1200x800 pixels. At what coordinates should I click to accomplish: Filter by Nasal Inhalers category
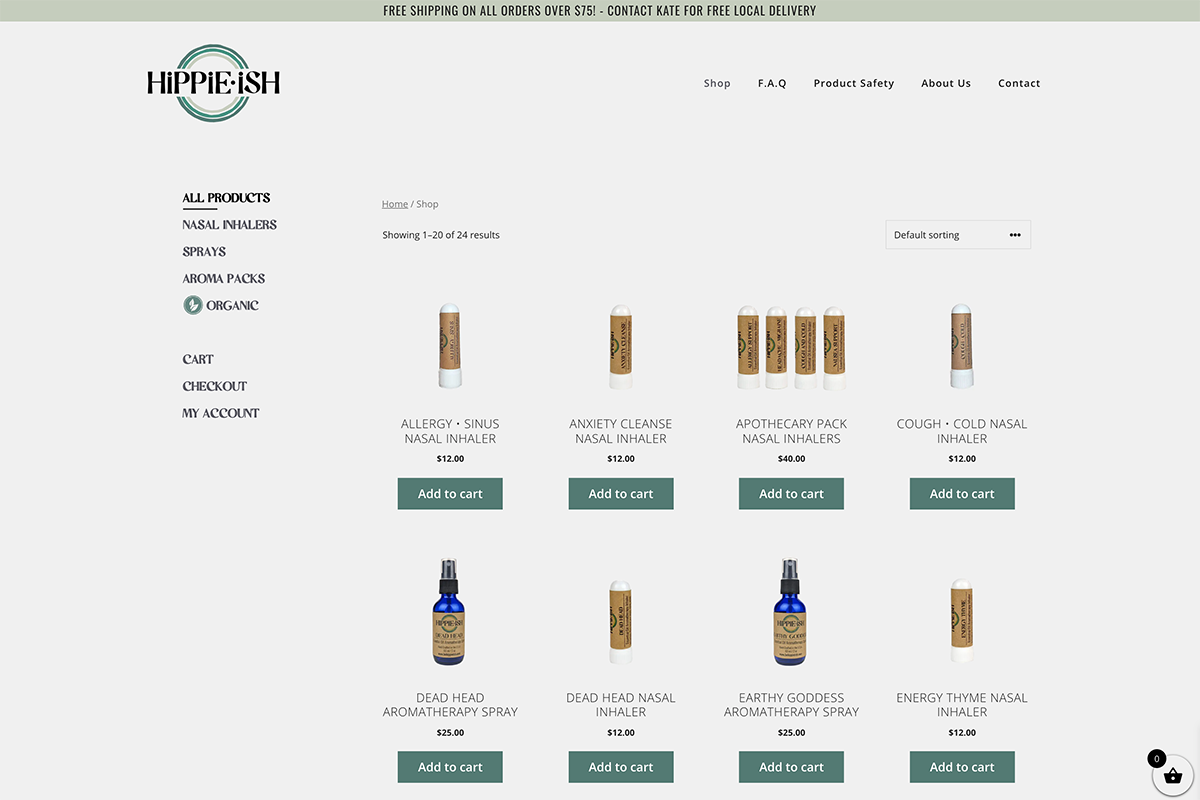point(229,225)
